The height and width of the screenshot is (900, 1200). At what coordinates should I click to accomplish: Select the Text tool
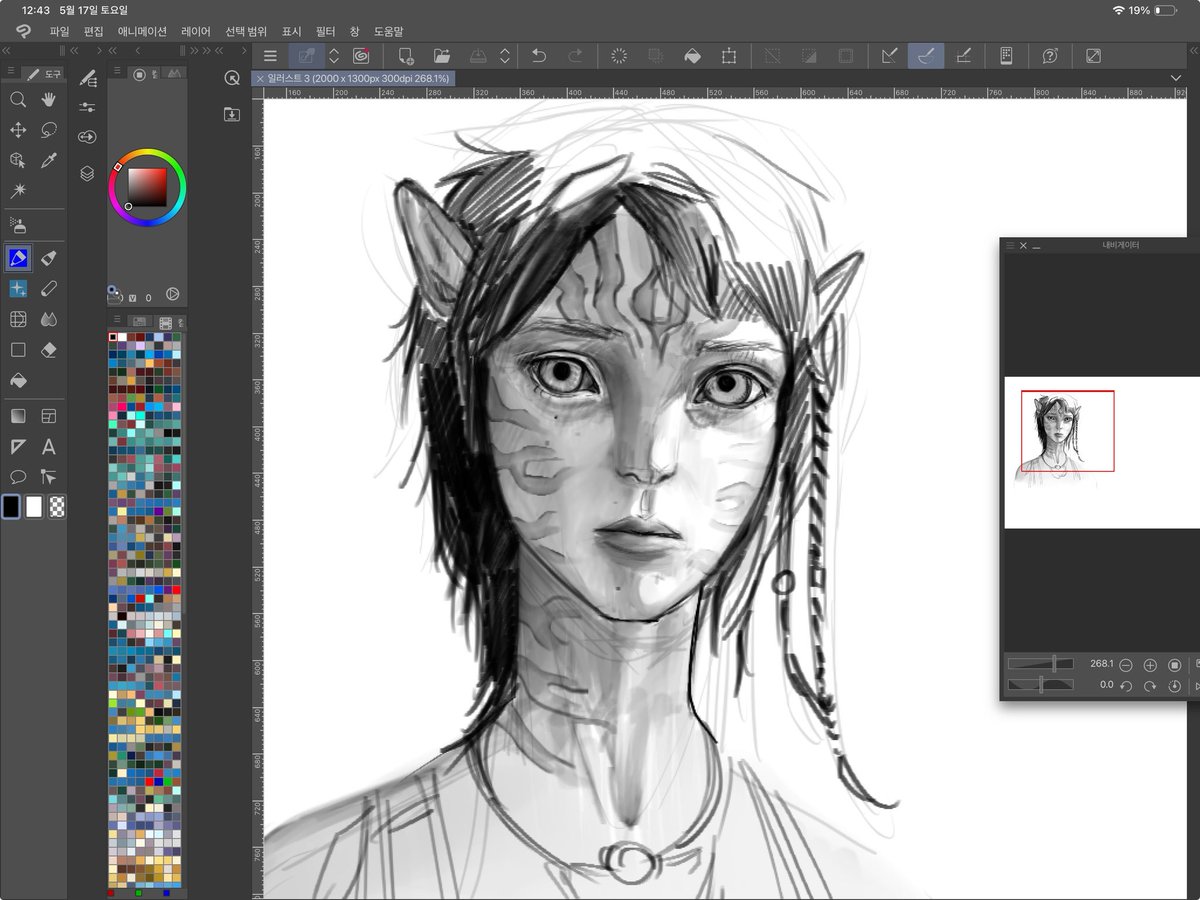tap(49, 446)
